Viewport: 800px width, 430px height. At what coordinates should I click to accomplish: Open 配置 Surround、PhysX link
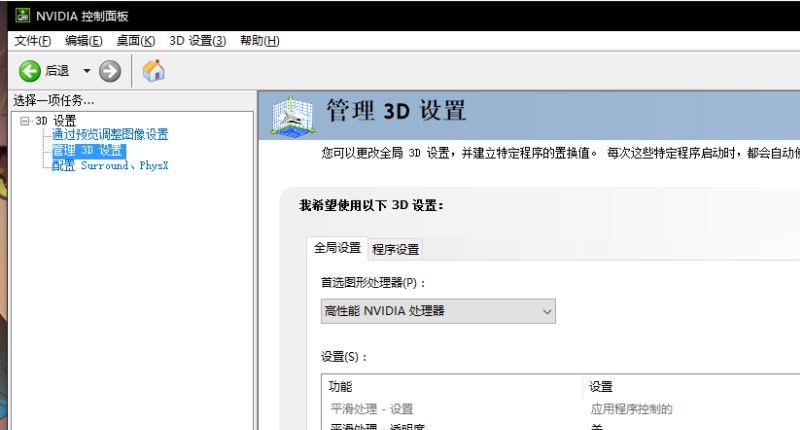pyautogui.click(x=110, y=165)
